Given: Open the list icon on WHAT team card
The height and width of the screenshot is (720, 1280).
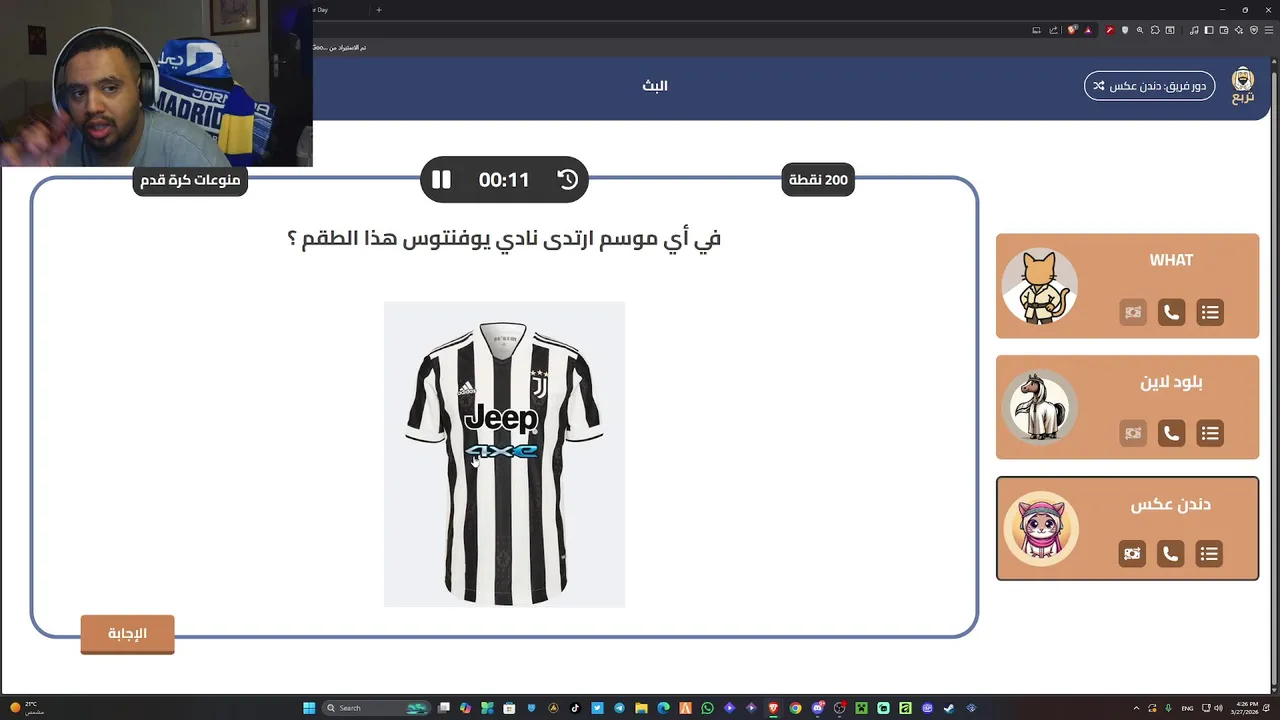Looking at the screenshot, I should click(1210, 313).
